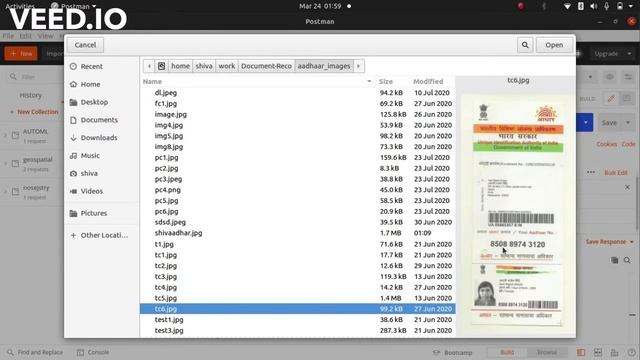Expand the Save Response dropdown in Postman
The width and height of the screenshot is (640, 360).
(610, 242)
